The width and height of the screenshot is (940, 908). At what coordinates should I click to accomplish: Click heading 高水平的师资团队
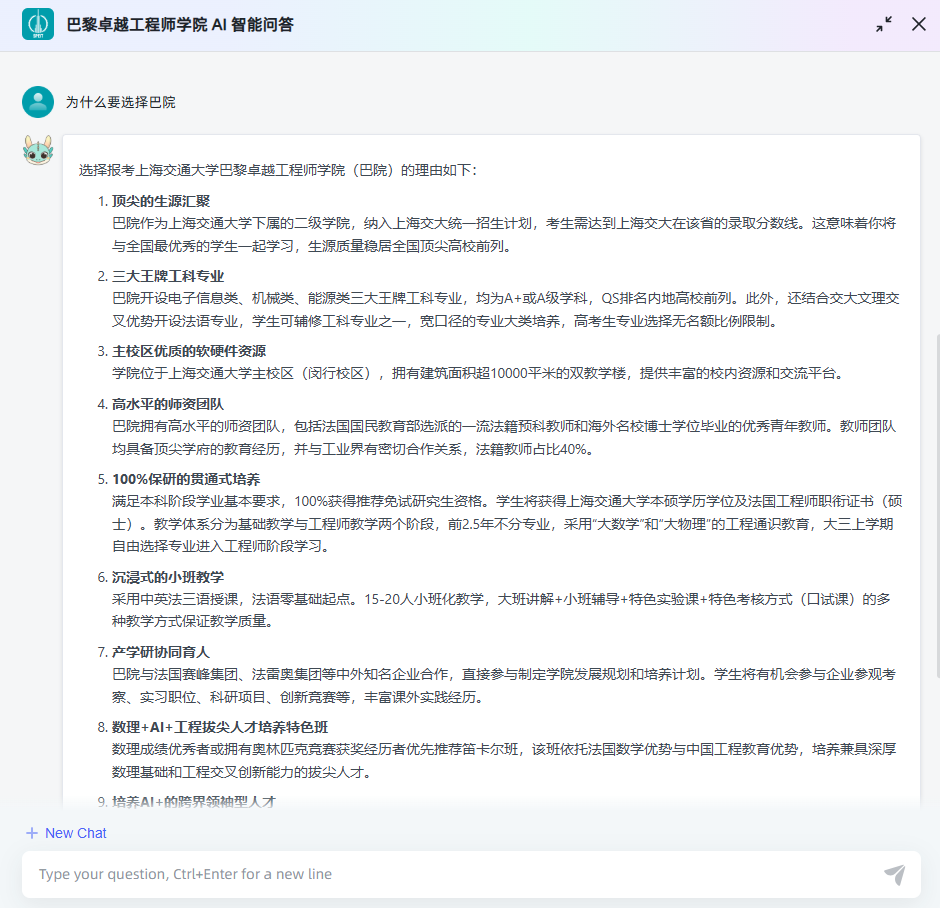pyautogui.click(x=168, y=405)
